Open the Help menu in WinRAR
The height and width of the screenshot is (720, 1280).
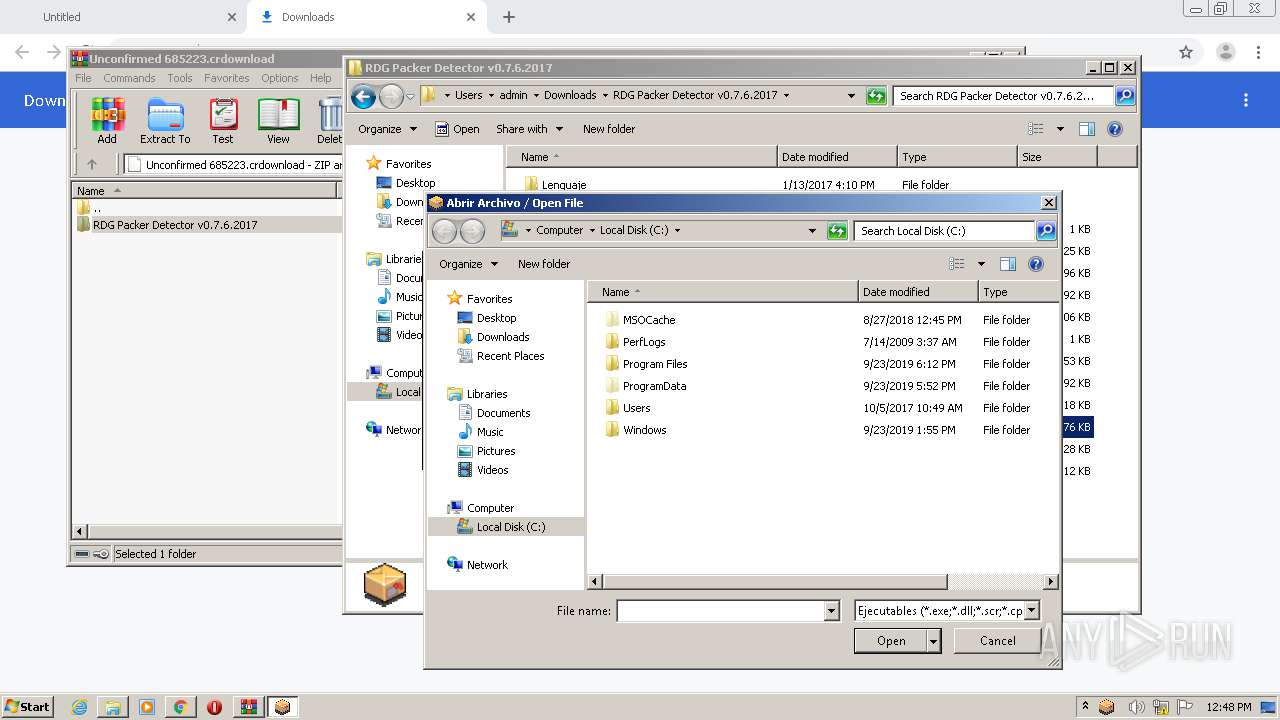click(321, 78)
